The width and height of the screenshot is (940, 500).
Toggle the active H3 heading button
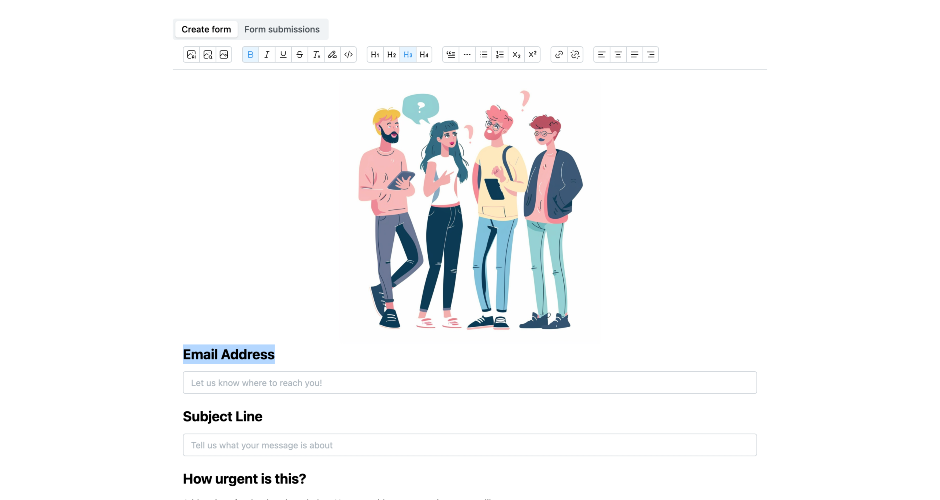[x=408, y=55]
